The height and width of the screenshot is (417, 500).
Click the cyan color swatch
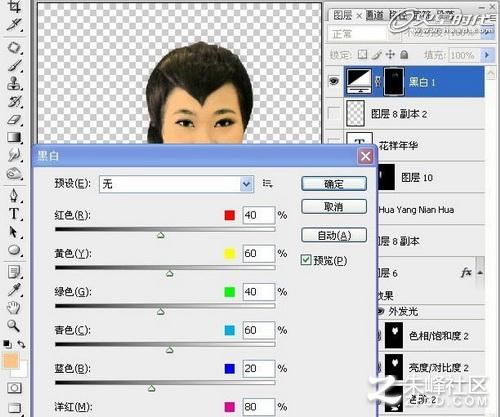[229, 330]
